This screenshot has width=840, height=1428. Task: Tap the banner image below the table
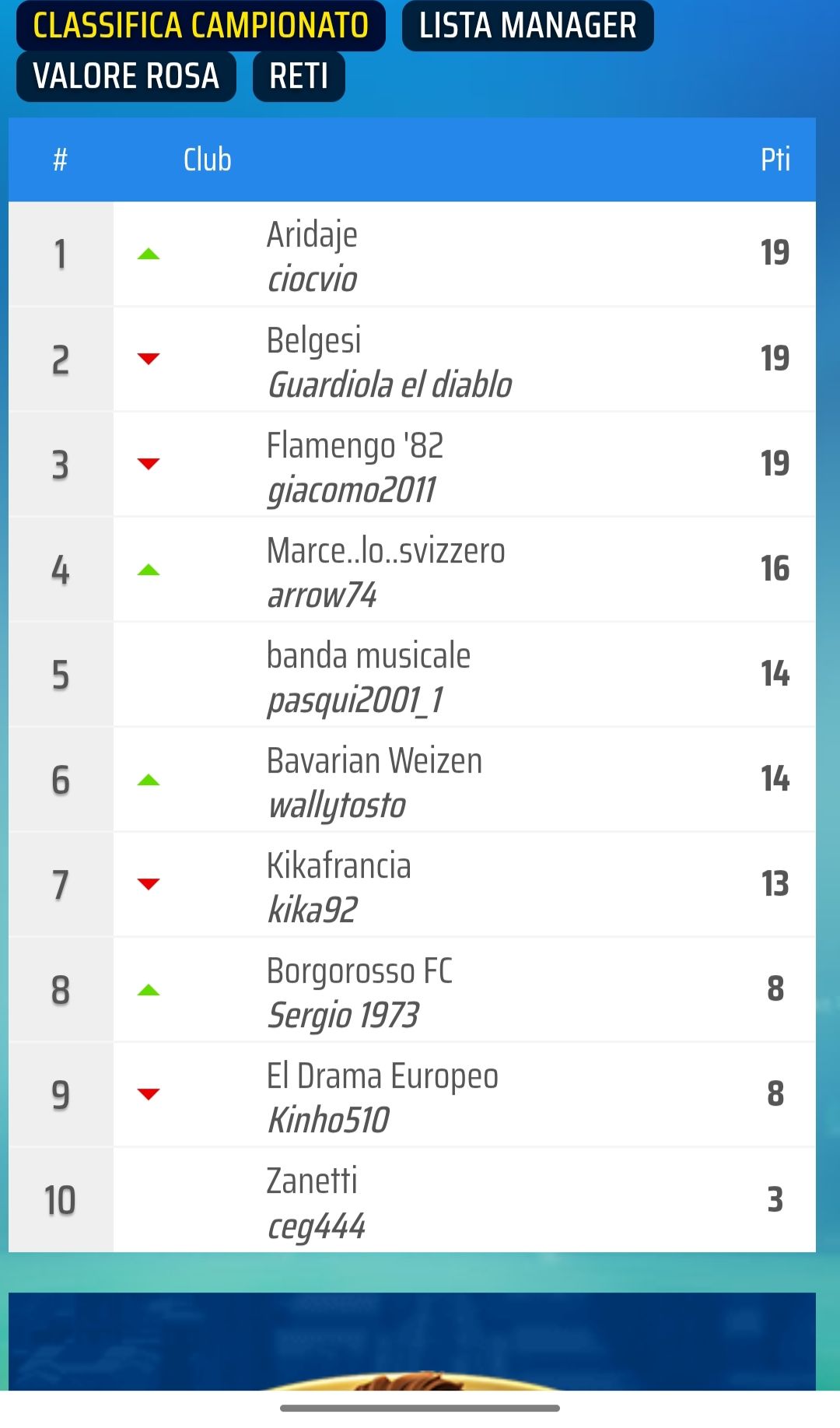pyautogui.click(x=412, y=1342)
